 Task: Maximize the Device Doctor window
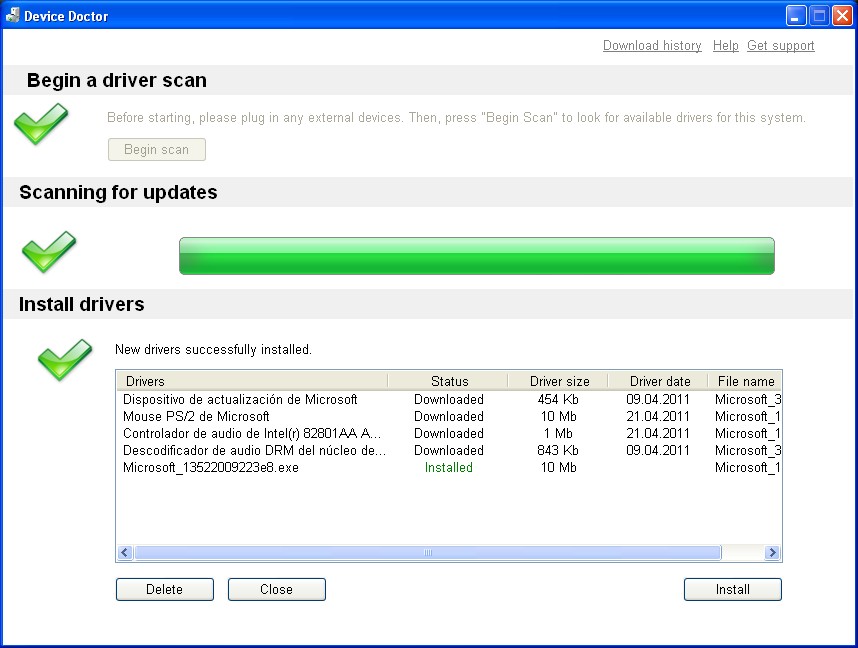(819, 15)
